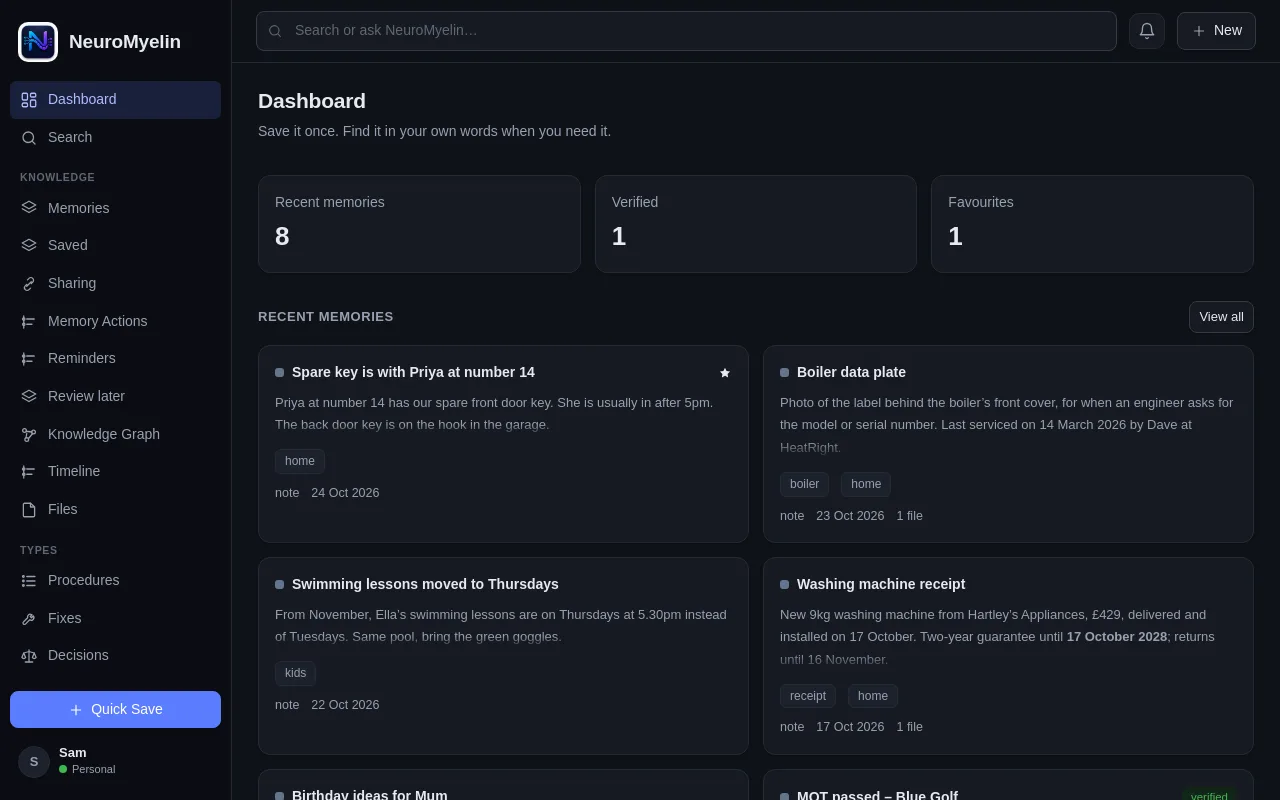Image resolution: width=1280 pixels, height=800 pixels.
Task: Open Sam's account avatar
Action: click(x=34, y=762)
